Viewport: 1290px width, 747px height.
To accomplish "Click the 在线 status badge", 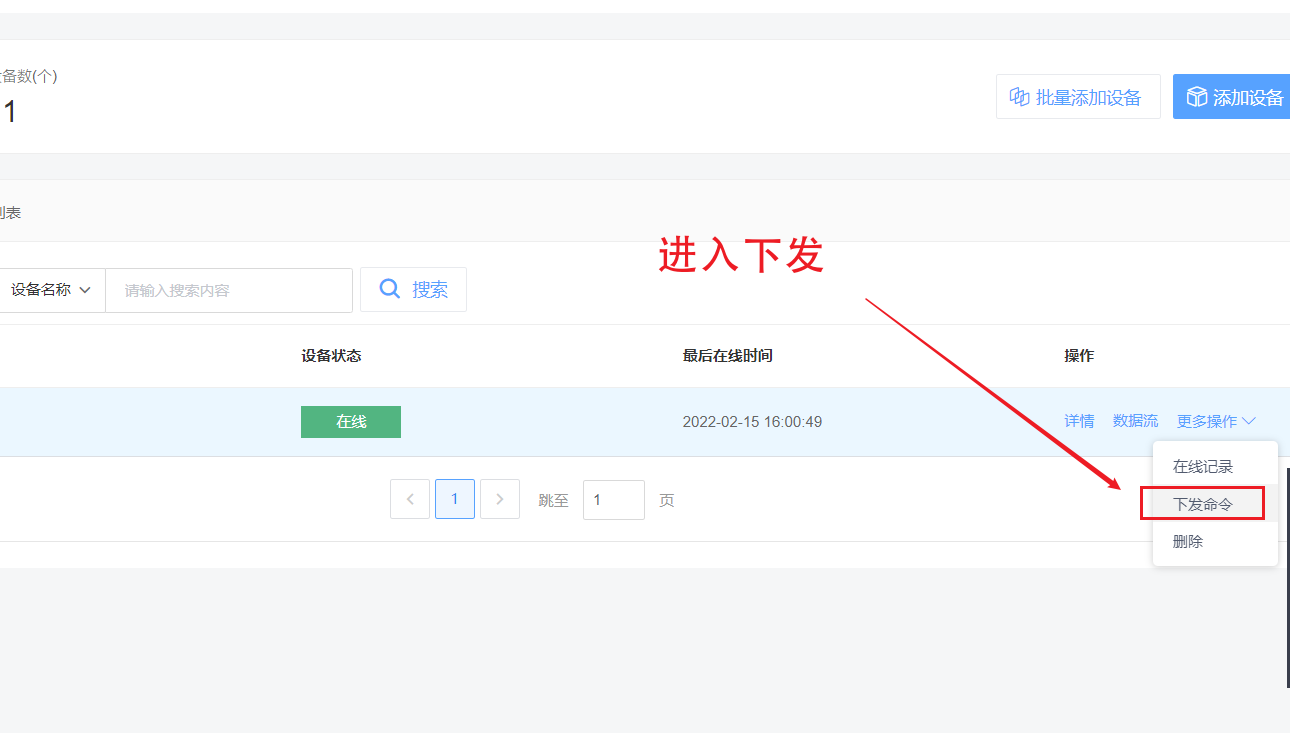I will pos(351,422).
